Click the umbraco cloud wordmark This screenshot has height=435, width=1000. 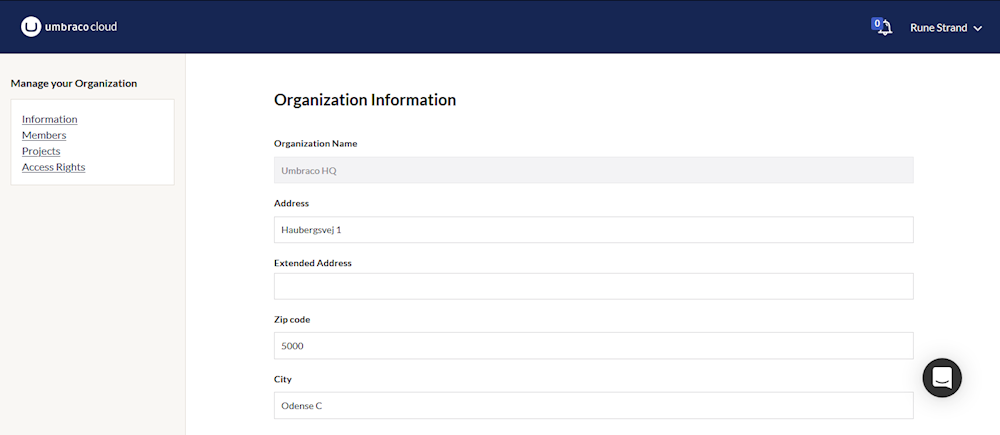(x=81, y=27)
